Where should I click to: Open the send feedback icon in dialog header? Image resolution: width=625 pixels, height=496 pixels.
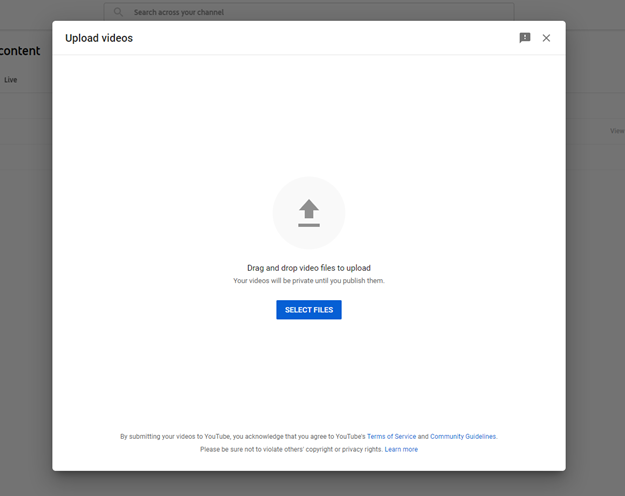tap(525, 38)
